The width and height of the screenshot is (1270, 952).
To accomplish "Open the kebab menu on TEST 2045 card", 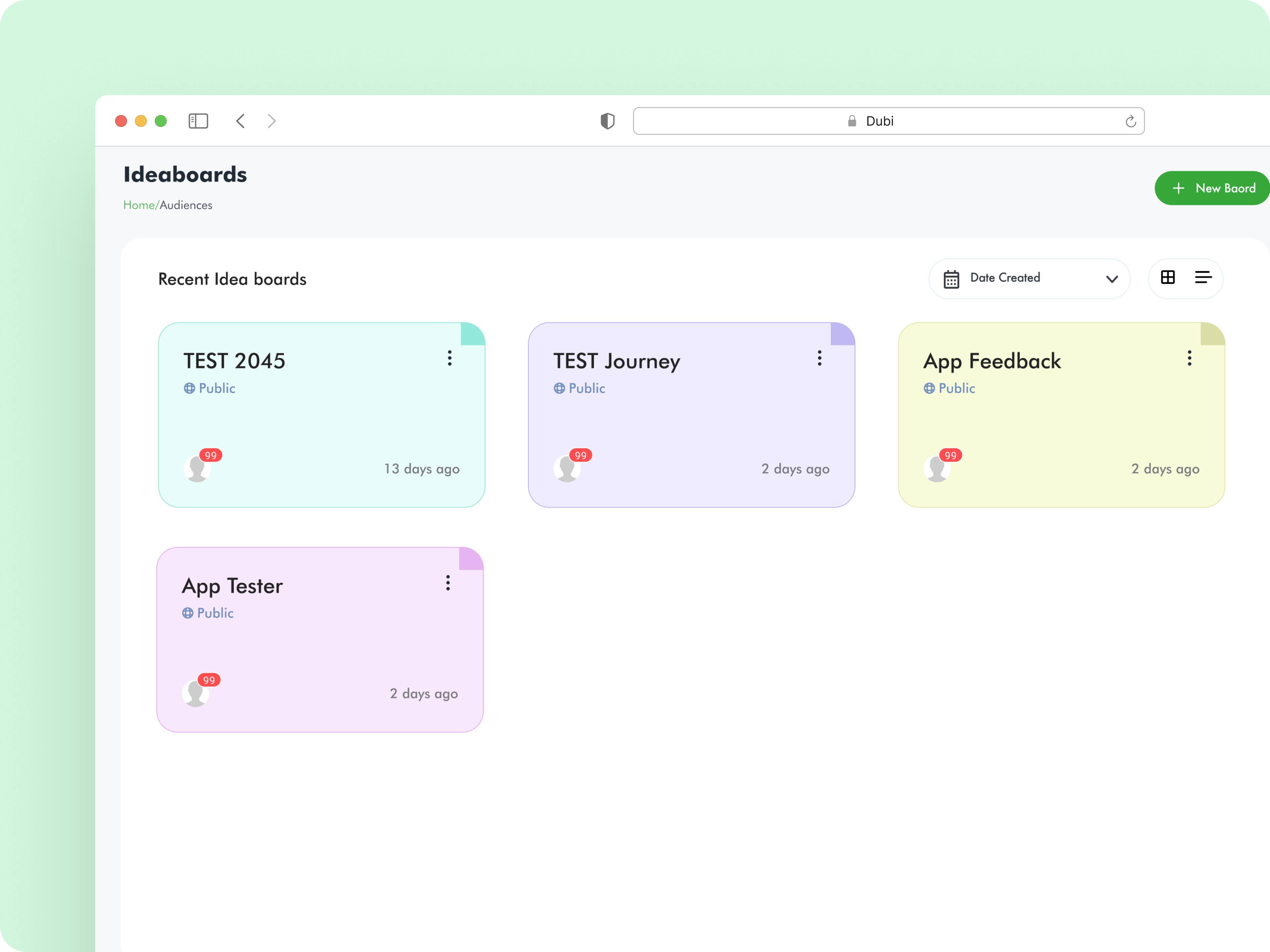I will point(449,358).
